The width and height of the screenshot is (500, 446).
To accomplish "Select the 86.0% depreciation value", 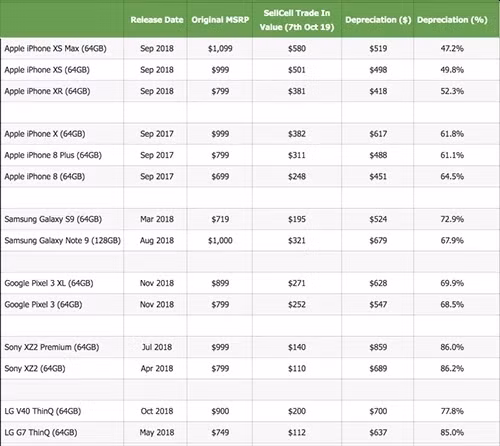I will pyautogui.click(x=452, y=347).
